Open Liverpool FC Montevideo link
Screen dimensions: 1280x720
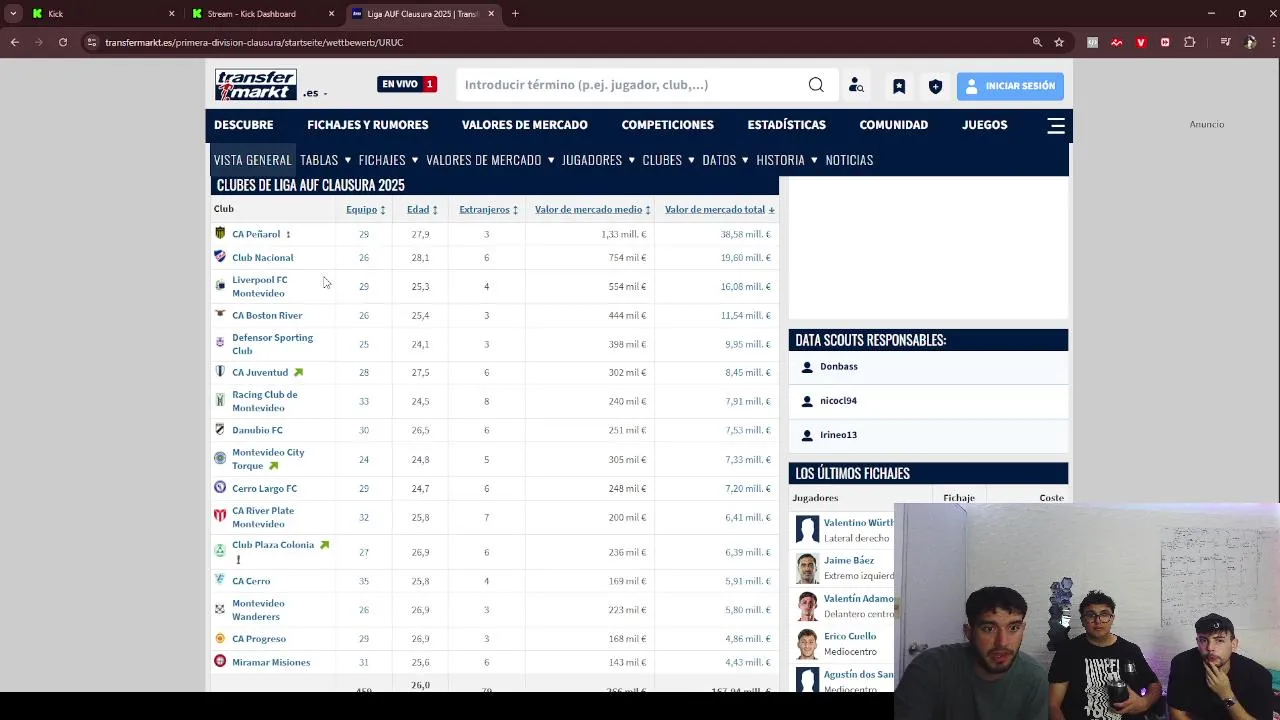click(260, 287)
